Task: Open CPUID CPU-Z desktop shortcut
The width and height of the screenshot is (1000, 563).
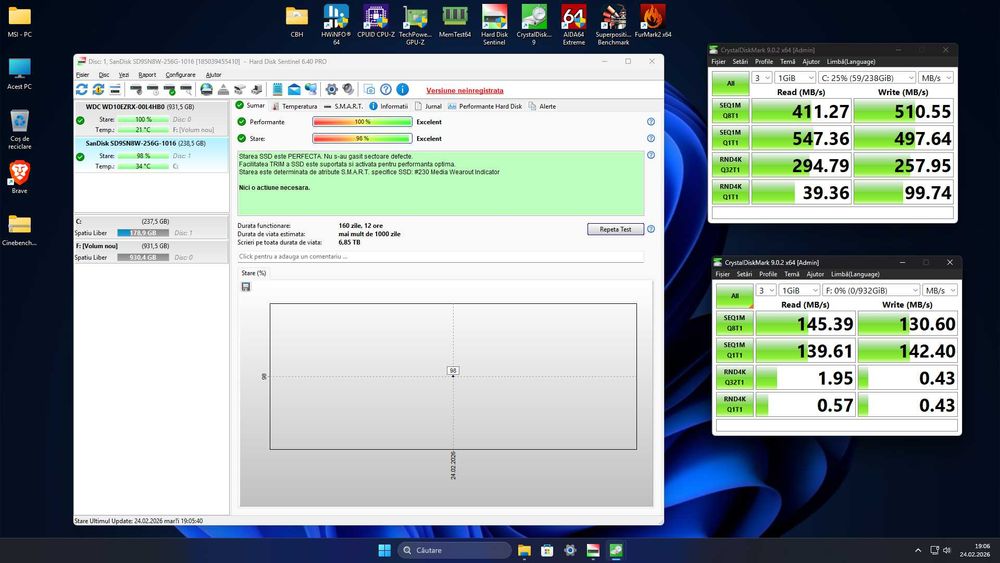Action: (x=376, y=21)
